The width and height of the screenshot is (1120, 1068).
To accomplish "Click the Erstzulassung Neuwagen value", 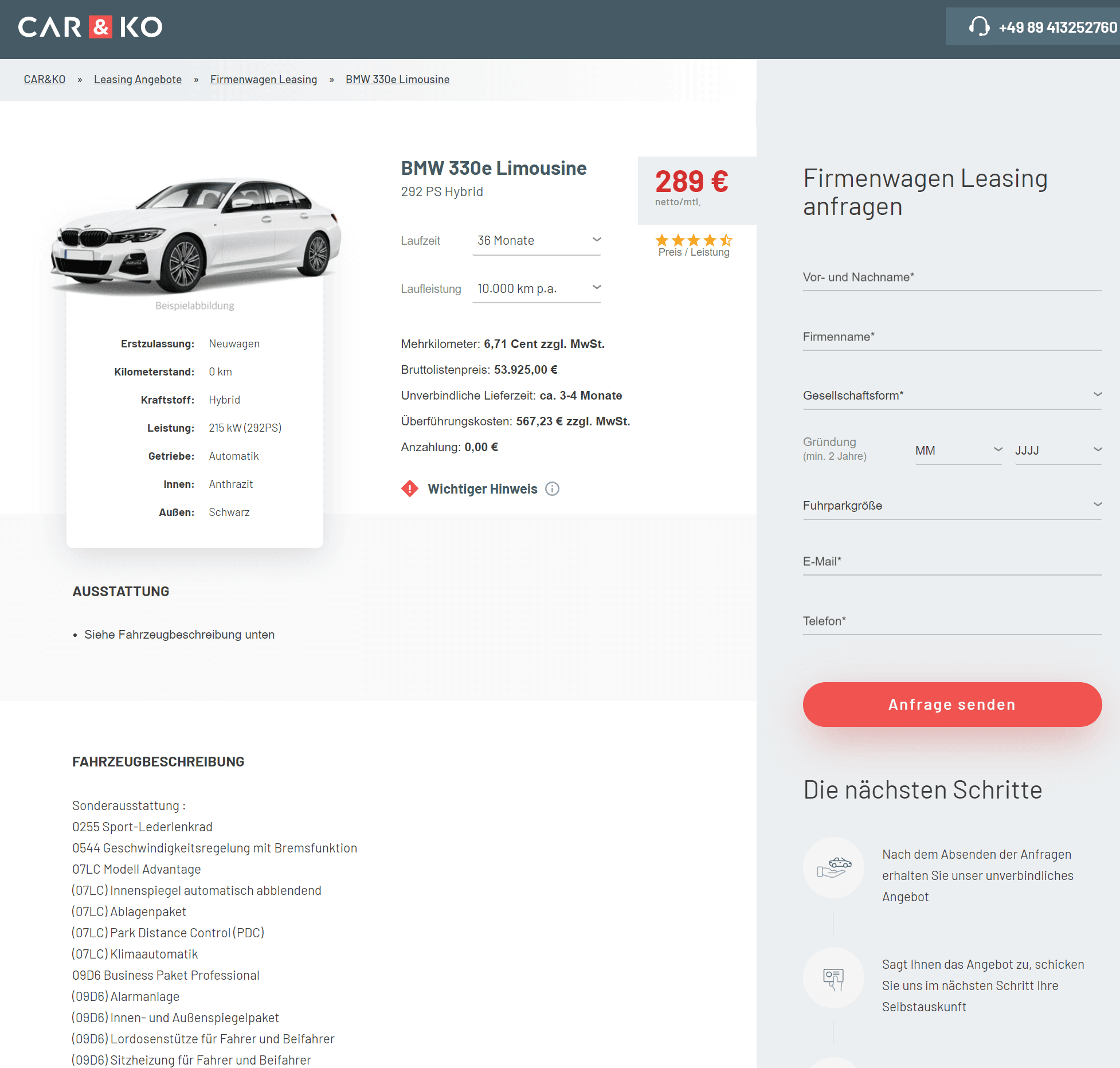I will pyautogui.click(x=234, y=344).
